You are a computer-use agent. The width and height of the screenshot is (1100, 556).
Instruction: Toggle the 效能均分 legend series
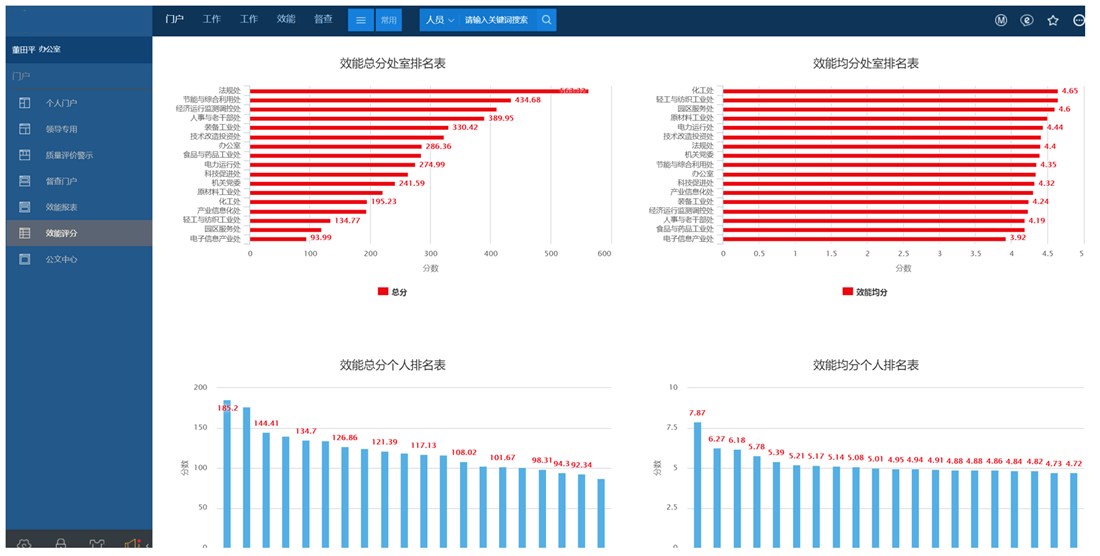coord(865,292)
